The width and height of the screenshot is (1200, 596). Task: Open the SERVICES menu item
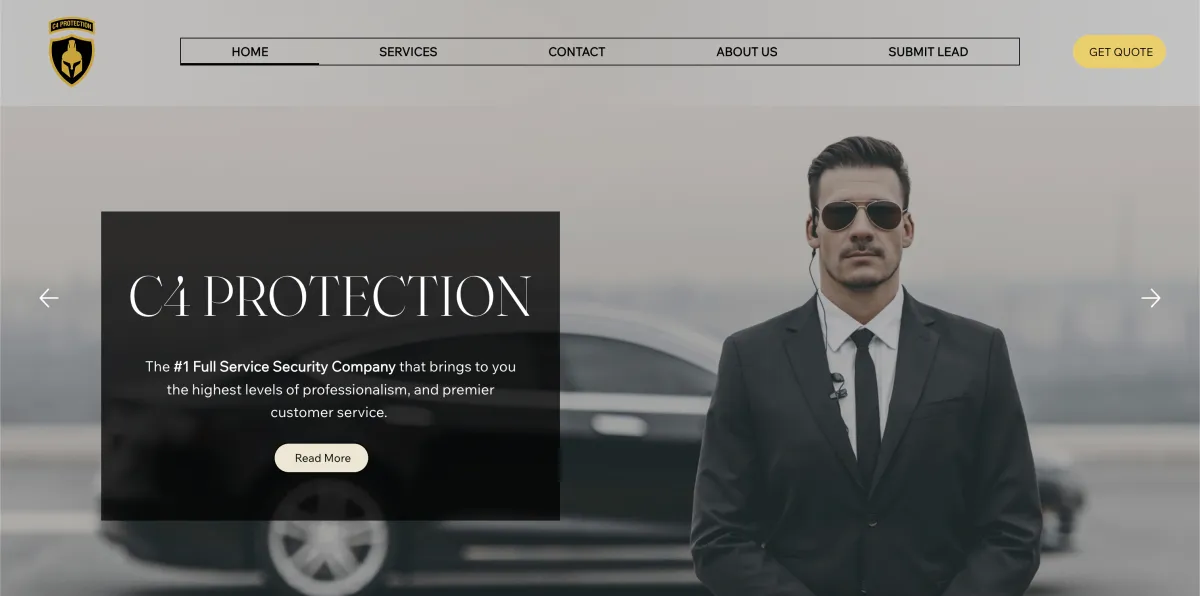point(408,52)
